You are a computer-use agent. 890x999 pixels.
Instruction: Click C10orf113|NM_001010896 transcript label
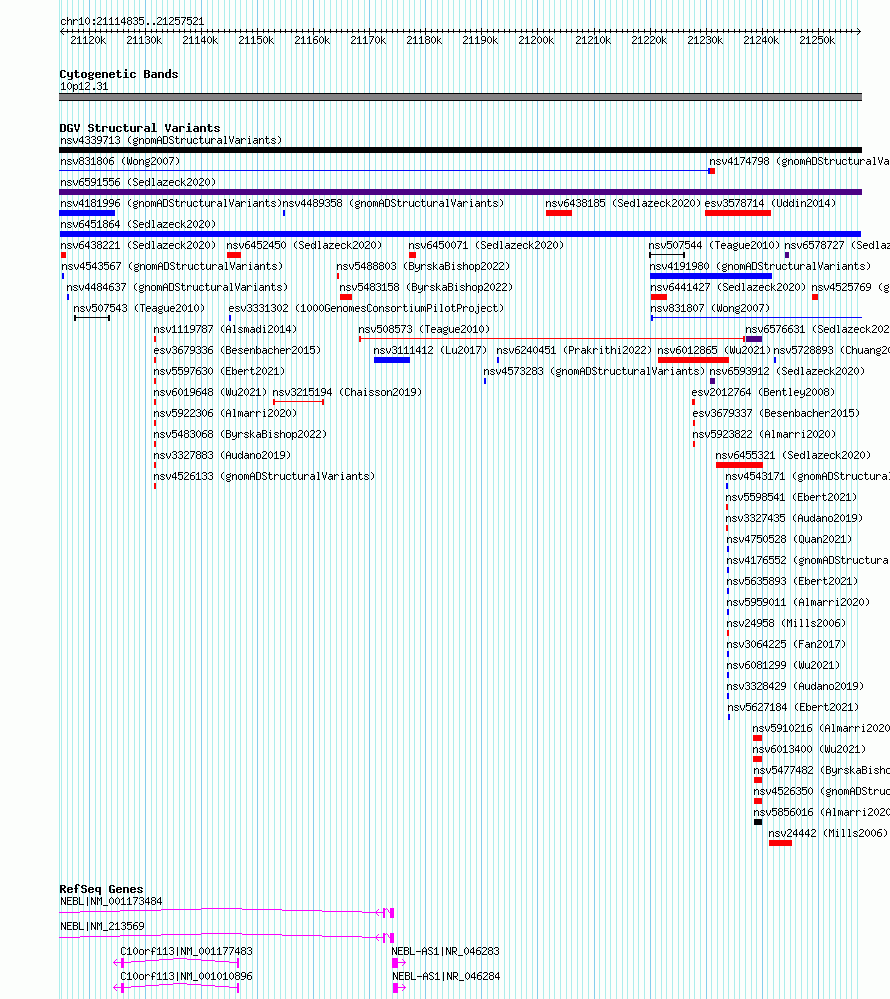click(x=187, y=975)
